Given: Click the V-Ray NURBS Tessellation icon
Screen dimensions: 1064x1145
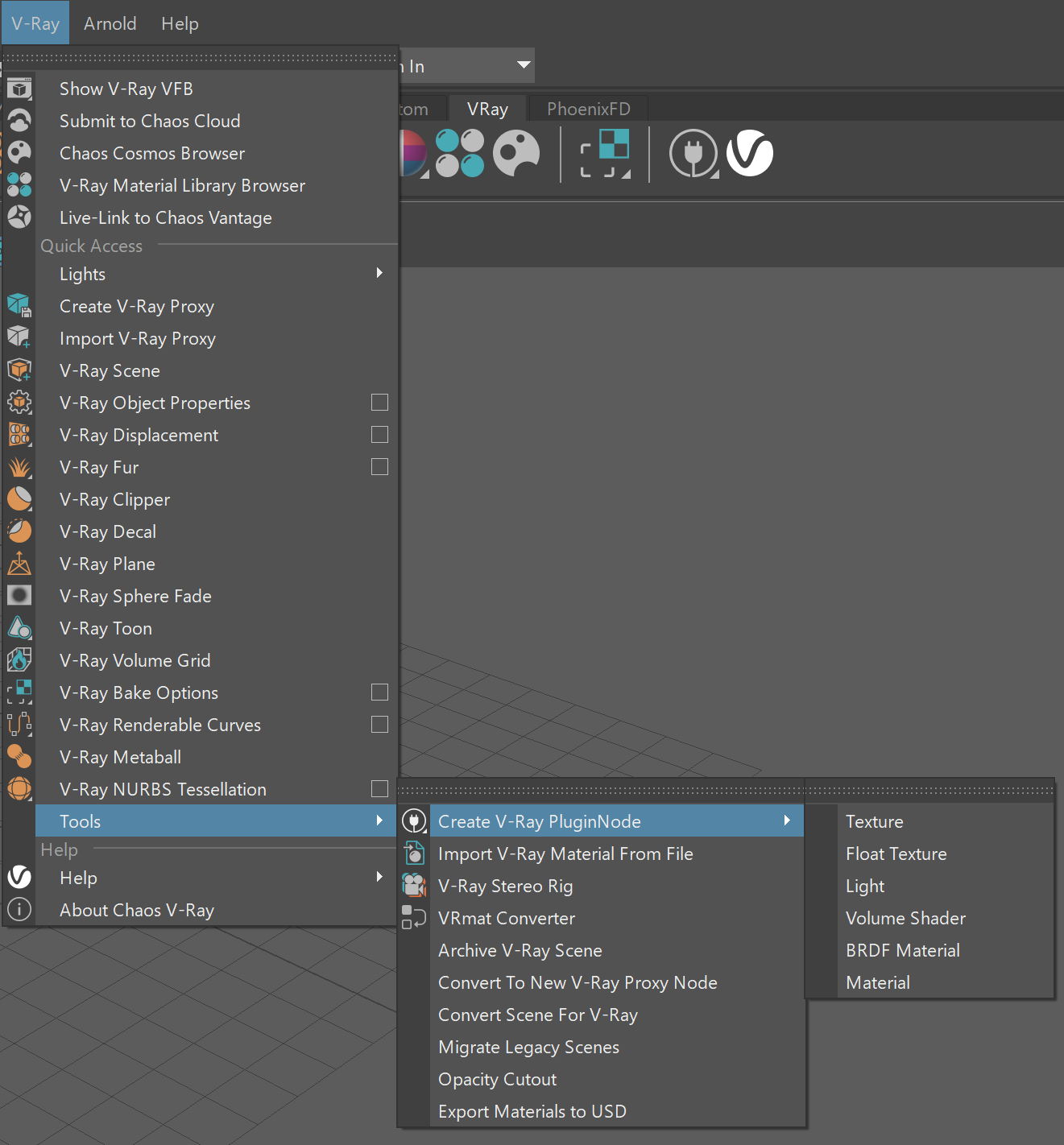Looking at the screenshot, I should click(19, 789).
